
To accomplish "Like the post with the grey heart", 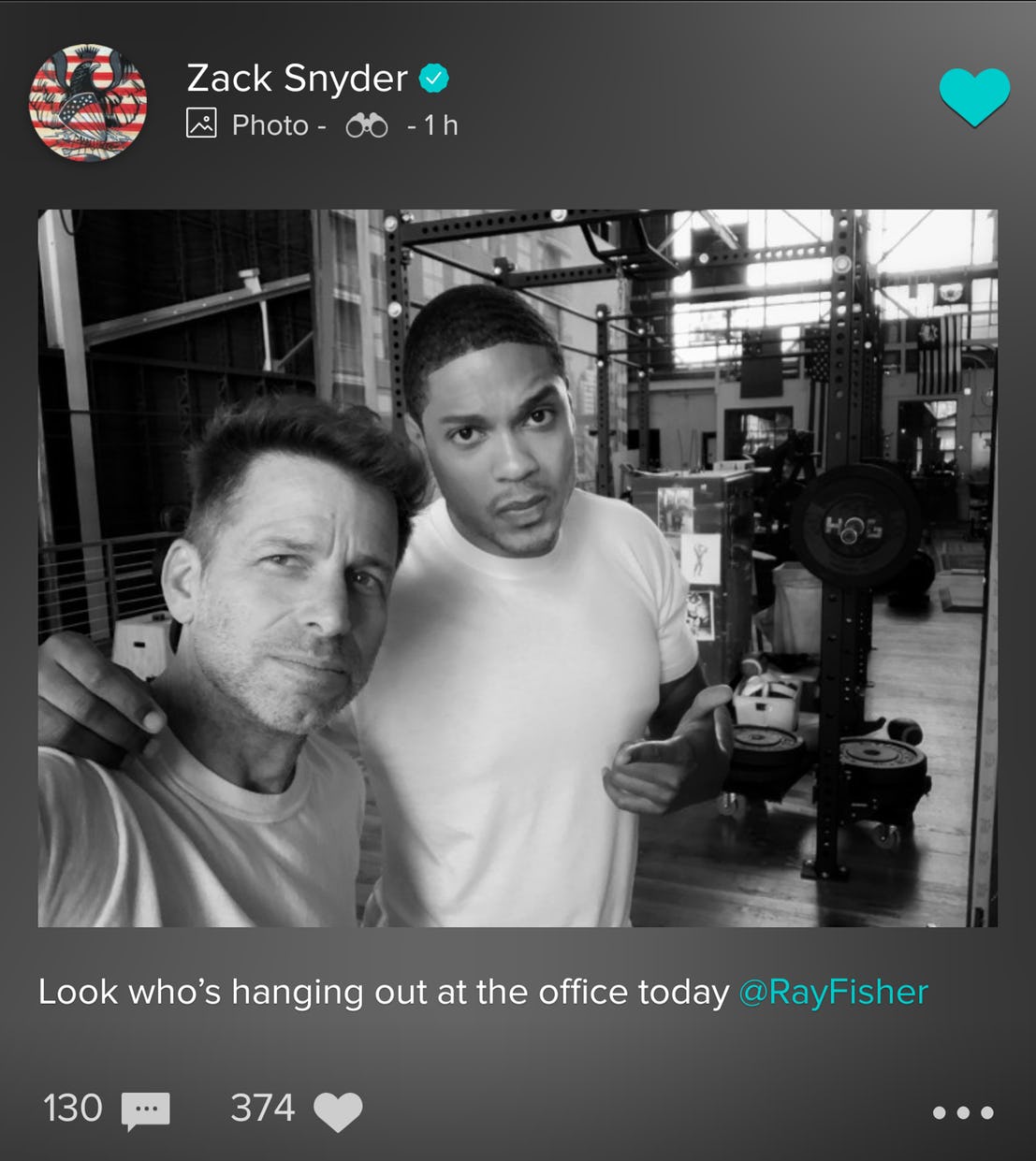I will pos(338,1110).
